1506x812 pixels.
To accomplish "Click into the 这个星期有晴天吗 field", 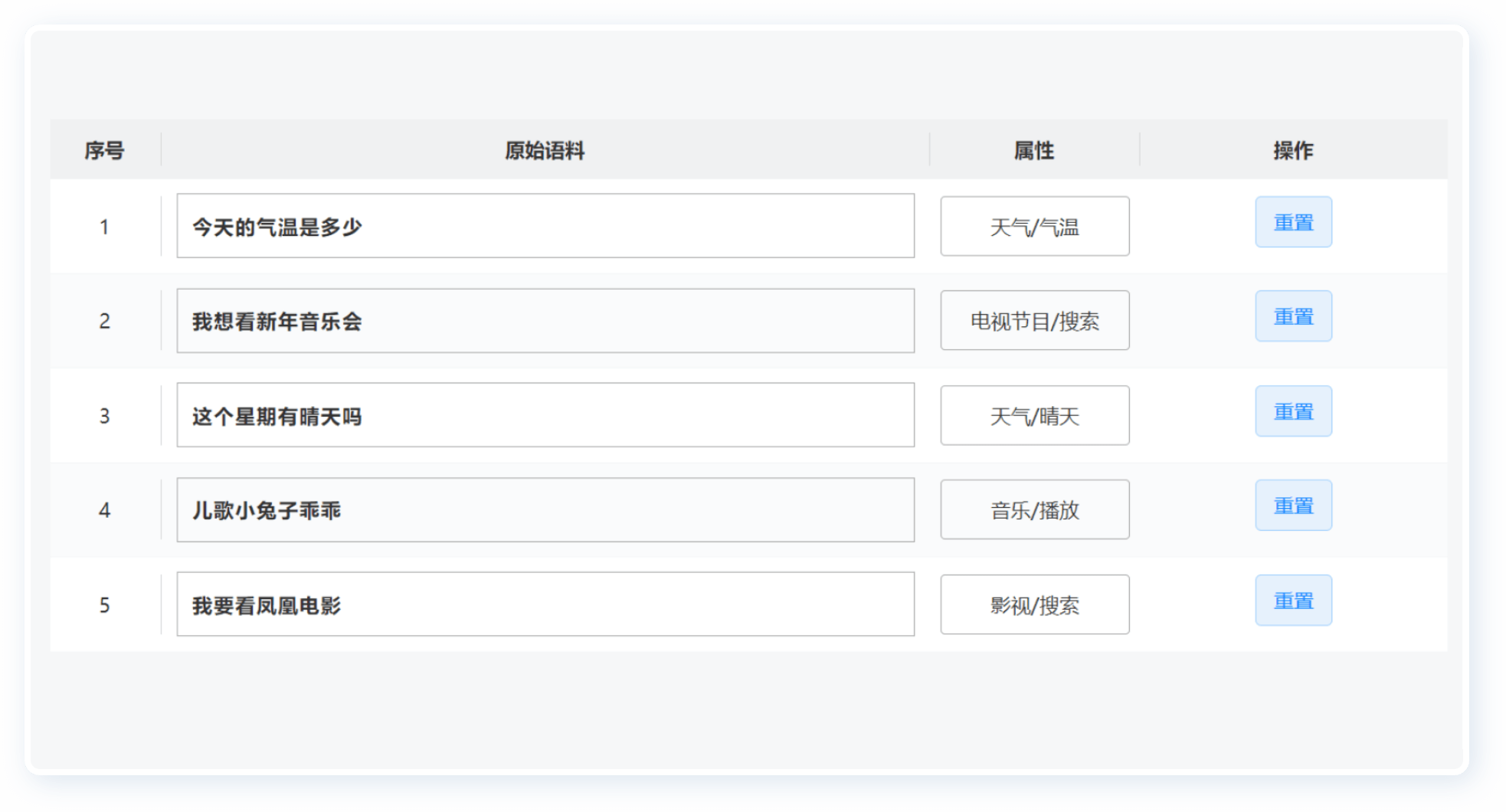I will coord(545,415).
